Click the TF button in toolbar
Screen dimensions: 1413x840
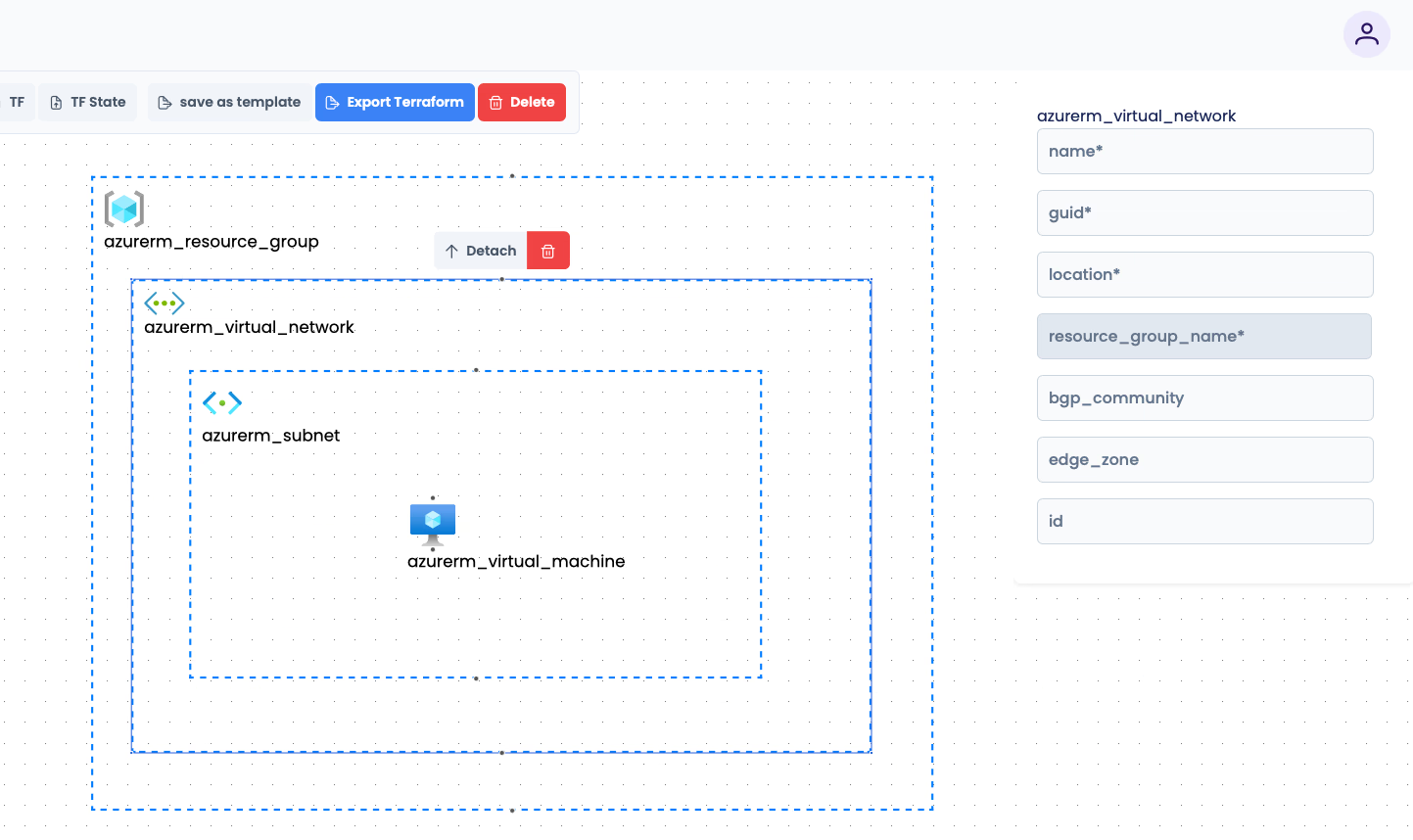[17, 102]
